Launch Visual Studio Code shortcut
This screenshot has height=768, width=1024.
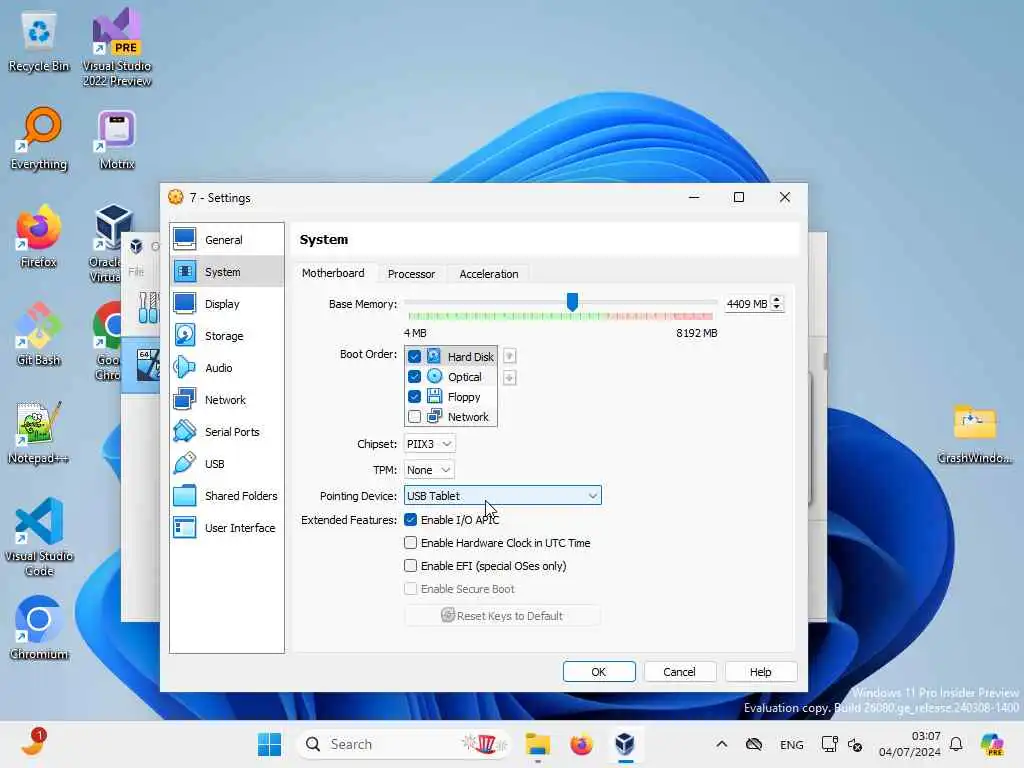click(39, 537)
